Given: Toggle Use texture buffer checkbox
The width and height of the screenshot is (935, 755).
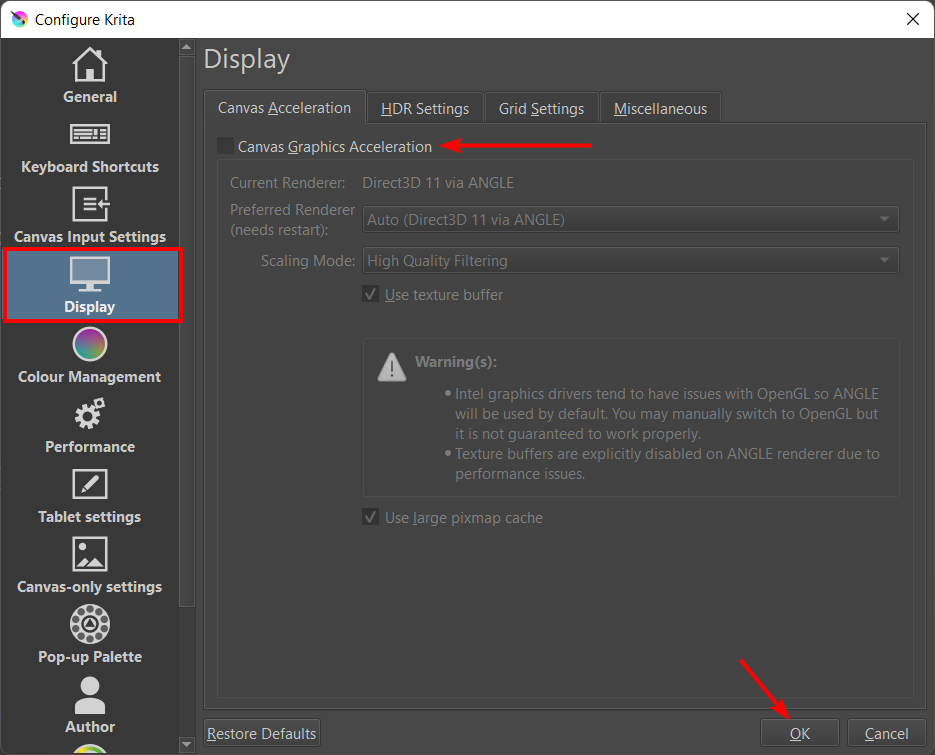Looking at the screenshot, I should (x=371, y=295).
